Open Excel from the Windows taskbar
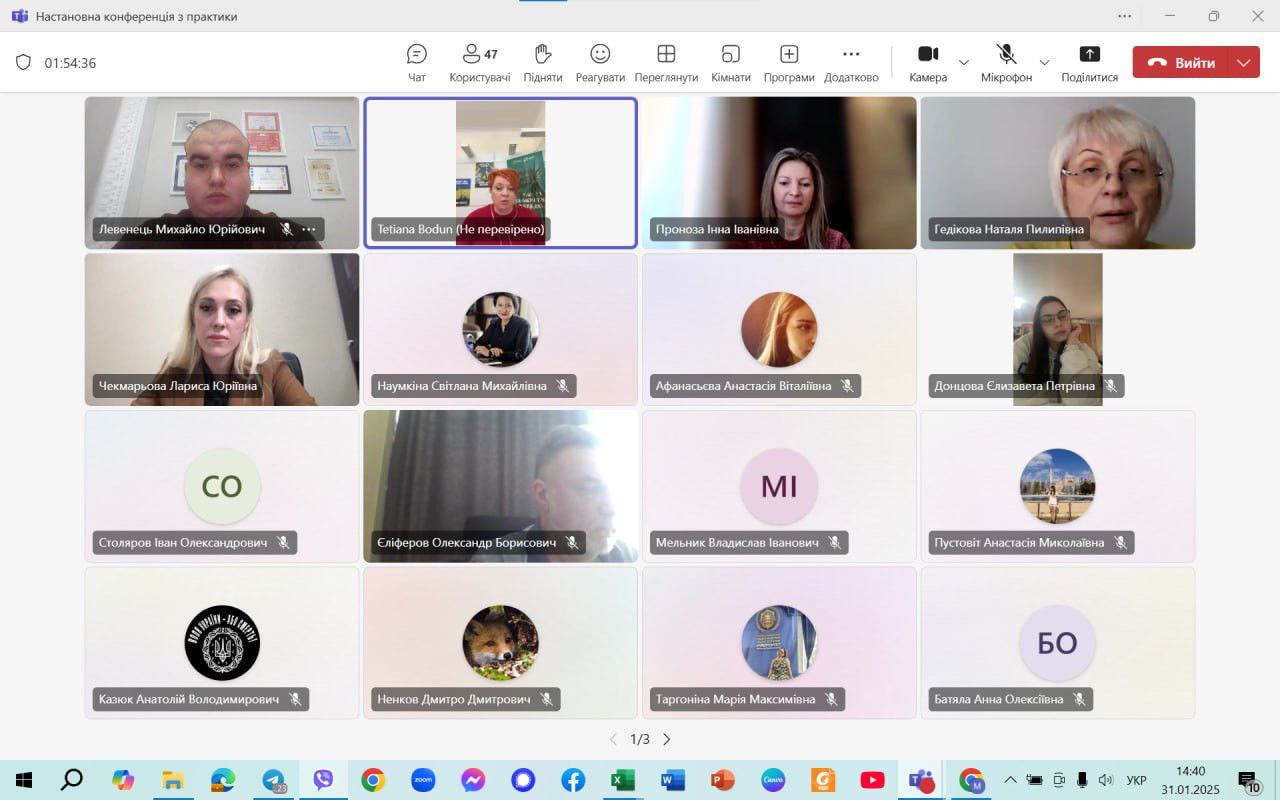Image resolution: width=1280 pixels, height=800 pixels. pos(623,780)
